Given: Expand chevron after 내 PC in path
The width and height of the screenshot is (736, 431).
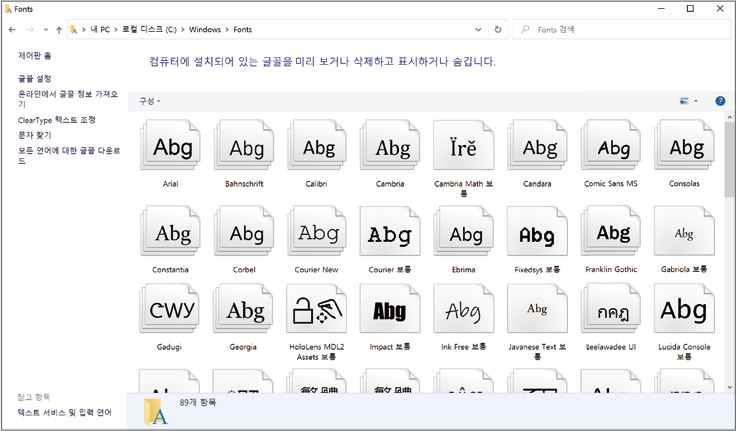Looking at the screenshot, I should [115, 30].
